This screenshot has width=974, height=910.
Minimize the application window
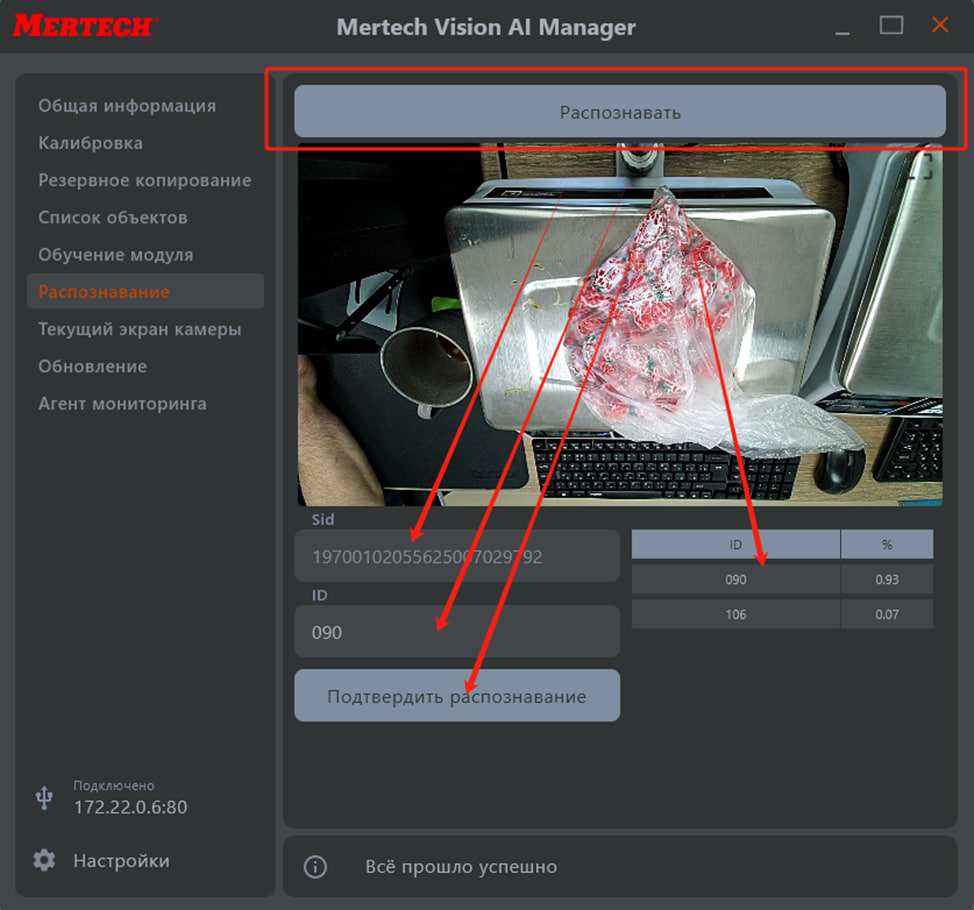coord(843,26)
